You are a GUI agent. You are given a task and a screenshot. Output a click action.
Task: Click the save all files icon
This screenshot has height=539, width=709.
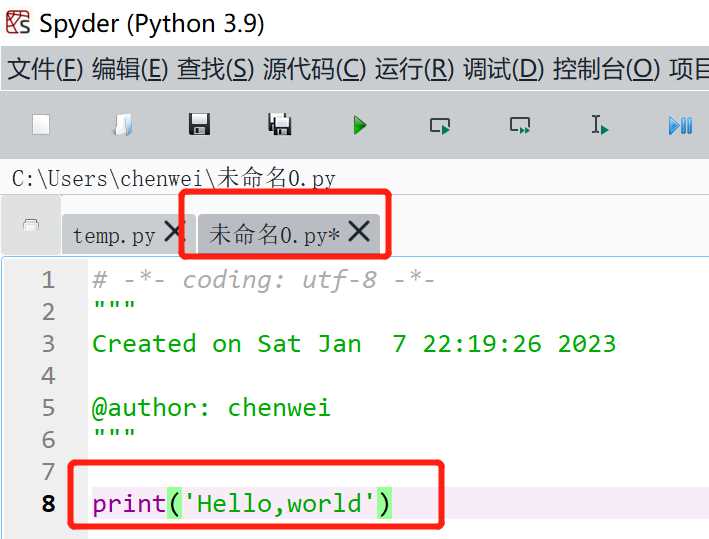pyautogui.click(x=280, y=125)
